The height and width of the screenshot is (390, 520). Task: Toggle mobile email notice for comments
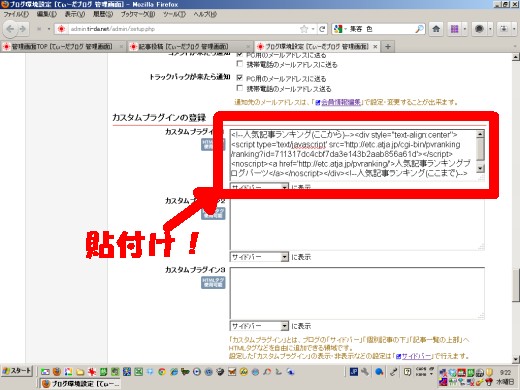pyautogui.click(x=239, y=63)
